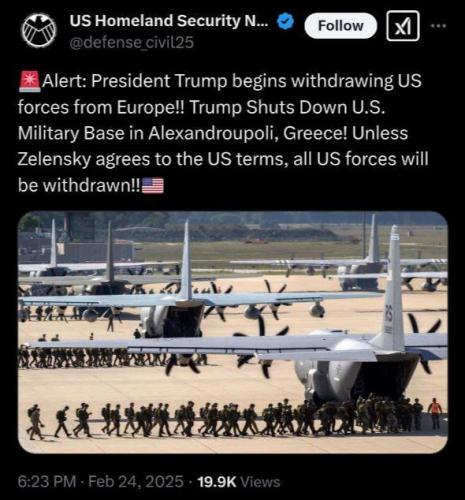The width and height of the screenshot is (465, 500).
Task: Visit the @defense_civil25 handle link
Action: pyautogui.click(x=131, y=43)
